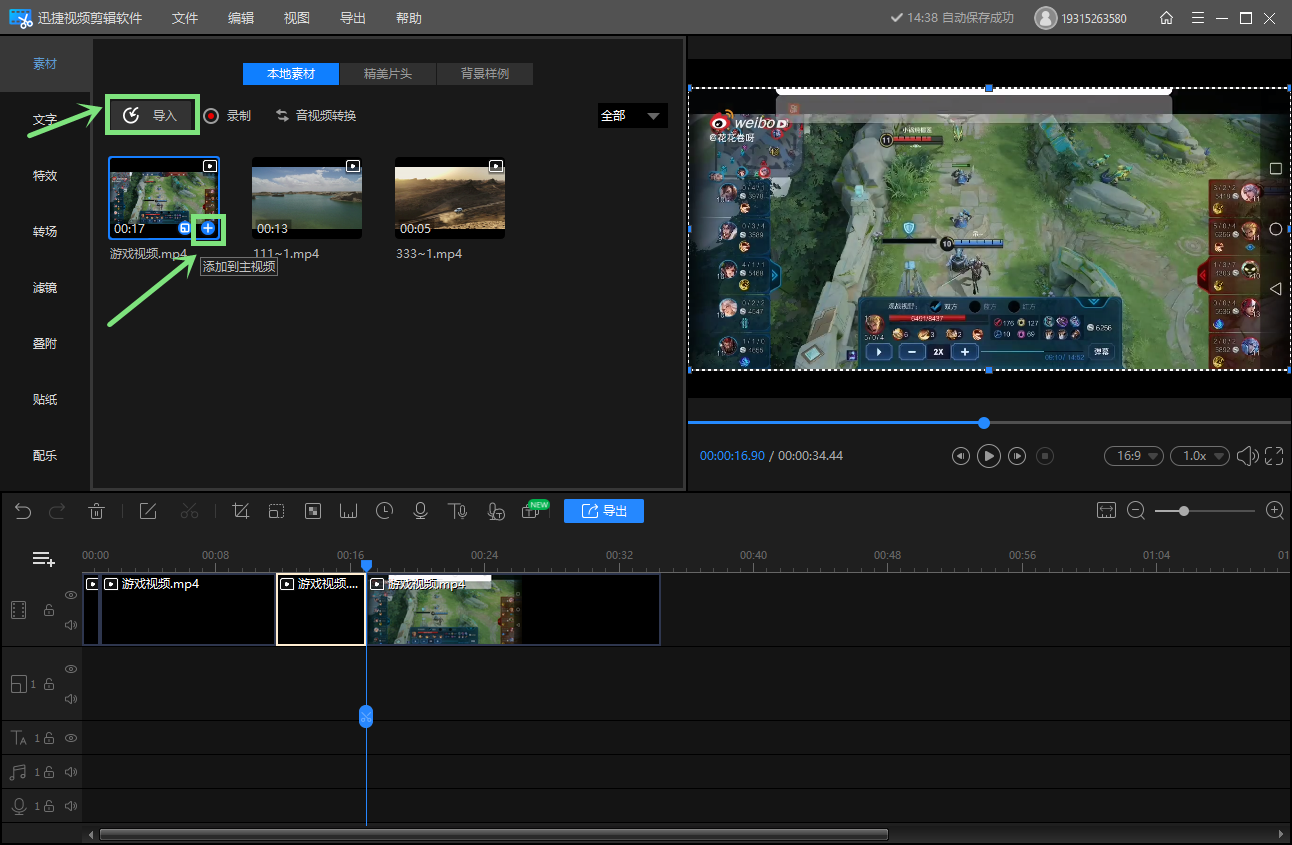Click the fit timeline to window icon
This screenshot has width=1292, height=845.
click(x=1106, y=511)
